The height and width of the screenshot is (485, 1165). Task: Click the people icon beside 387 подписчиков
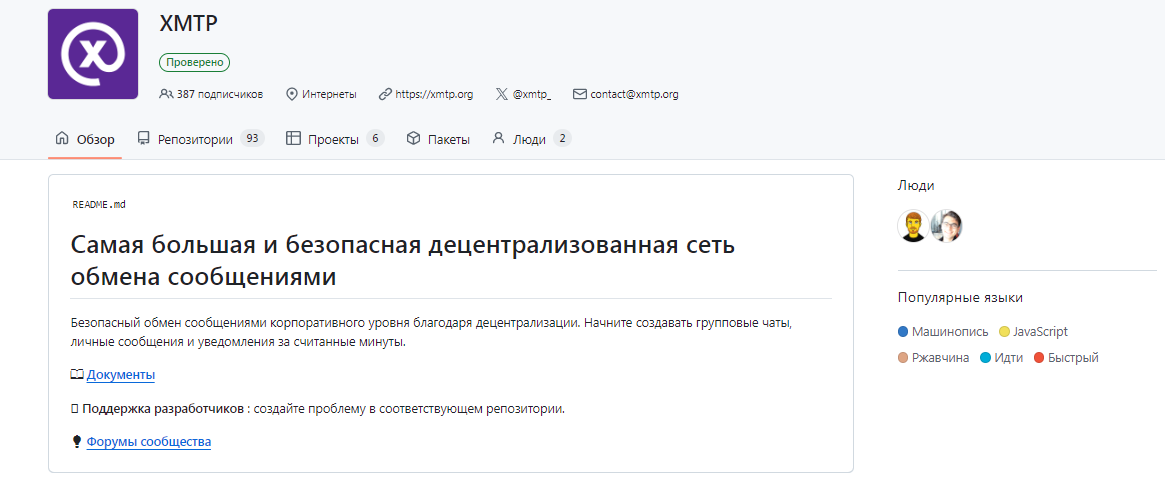coord(166,94)
